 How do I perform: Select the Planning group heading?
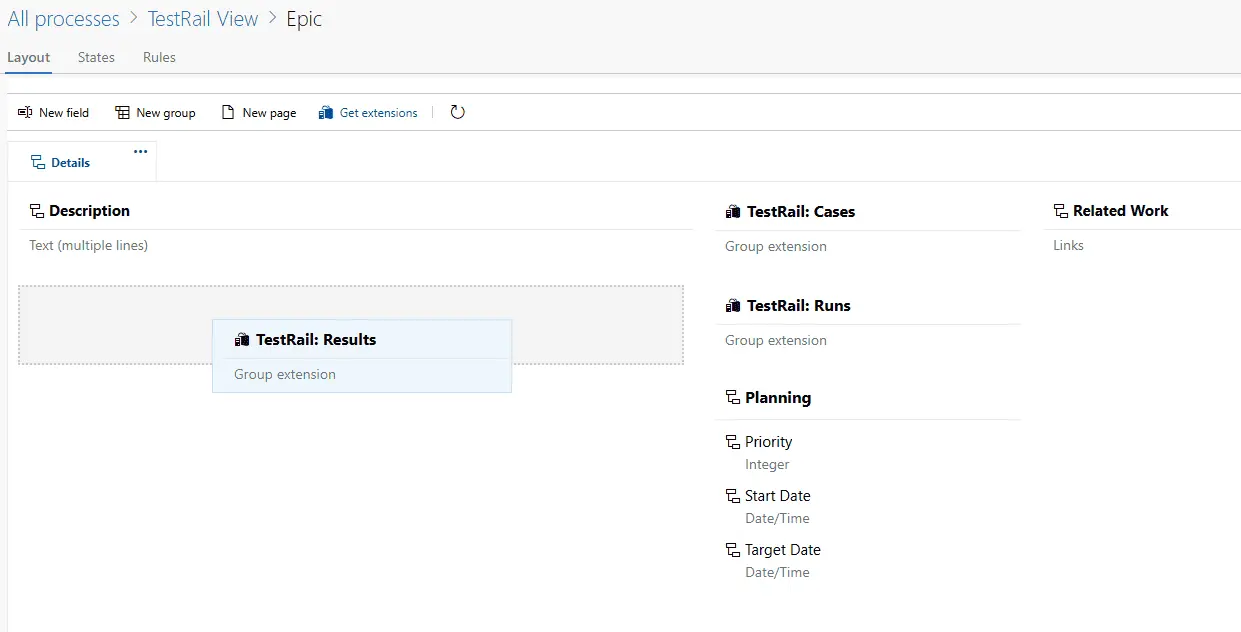[x=778, y=398]
